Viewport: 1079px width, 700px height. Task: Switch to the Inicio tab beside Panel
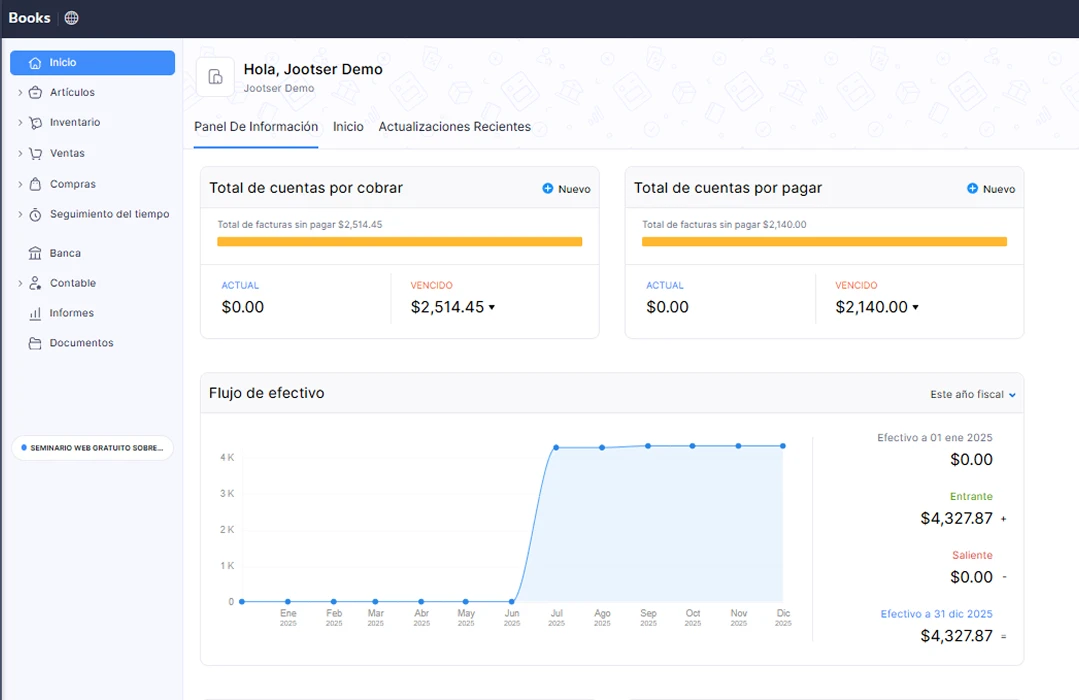(x=348, y=127)
